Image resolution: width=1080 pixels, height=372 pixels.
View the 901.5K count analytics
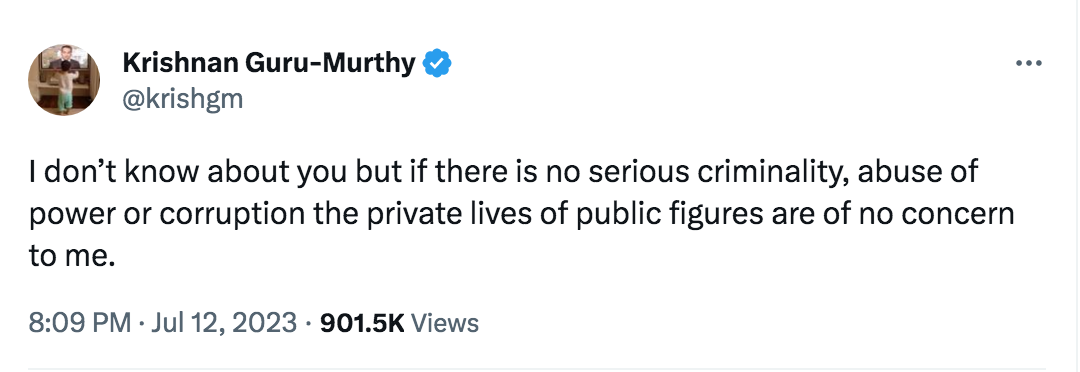[x=362, y=322]
